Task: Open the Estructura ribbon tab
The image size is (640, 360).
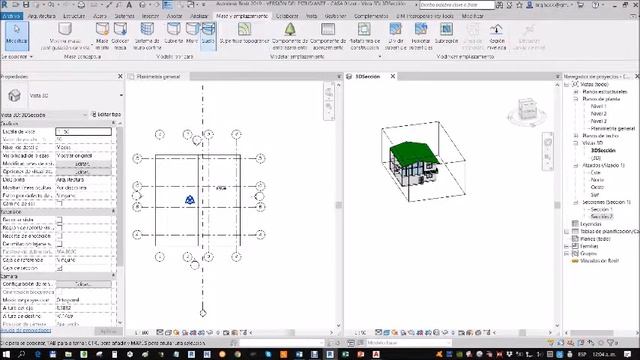Action: coord(74,16)
